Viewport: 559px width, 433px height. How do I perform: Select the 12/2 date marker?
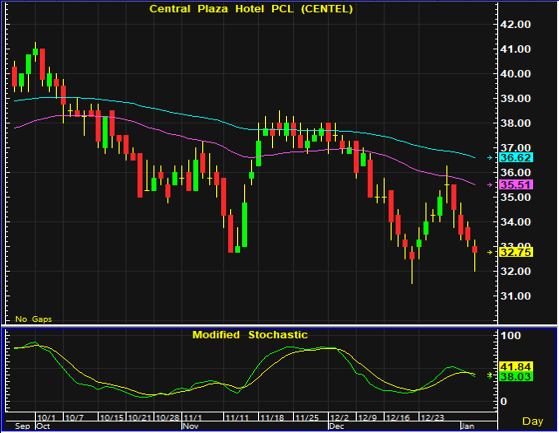coord(339,418)
